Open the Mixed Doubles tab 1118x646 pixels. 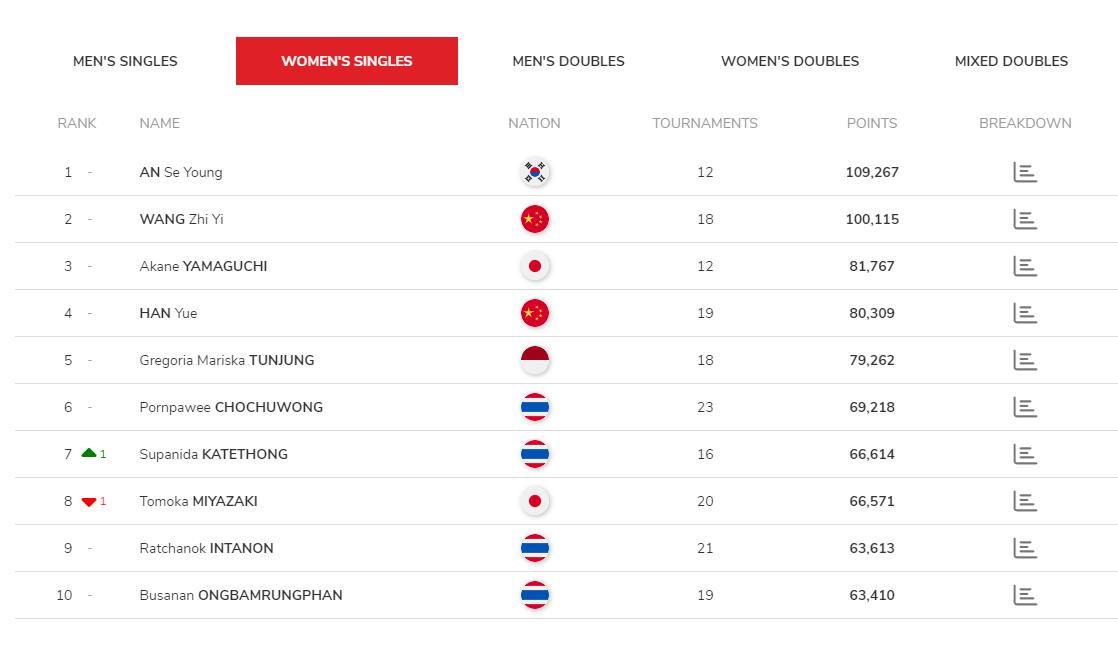[1011, 61]
